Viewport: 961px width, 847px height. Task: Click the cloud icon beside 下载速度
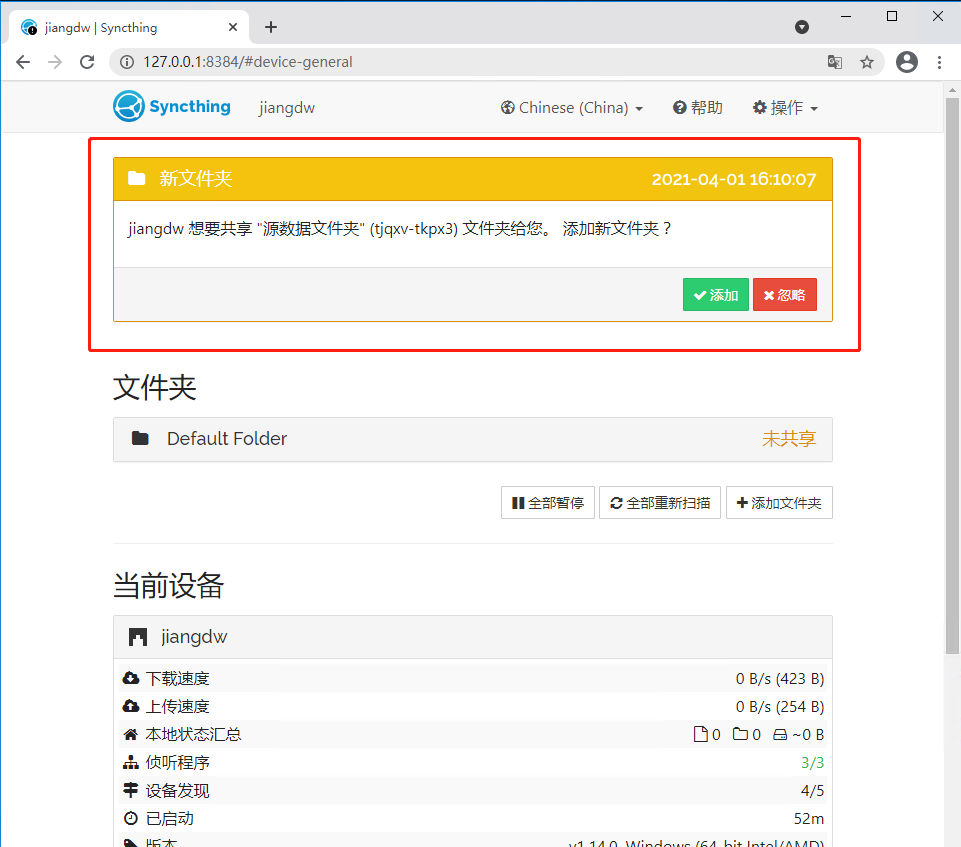click(131, 678)
